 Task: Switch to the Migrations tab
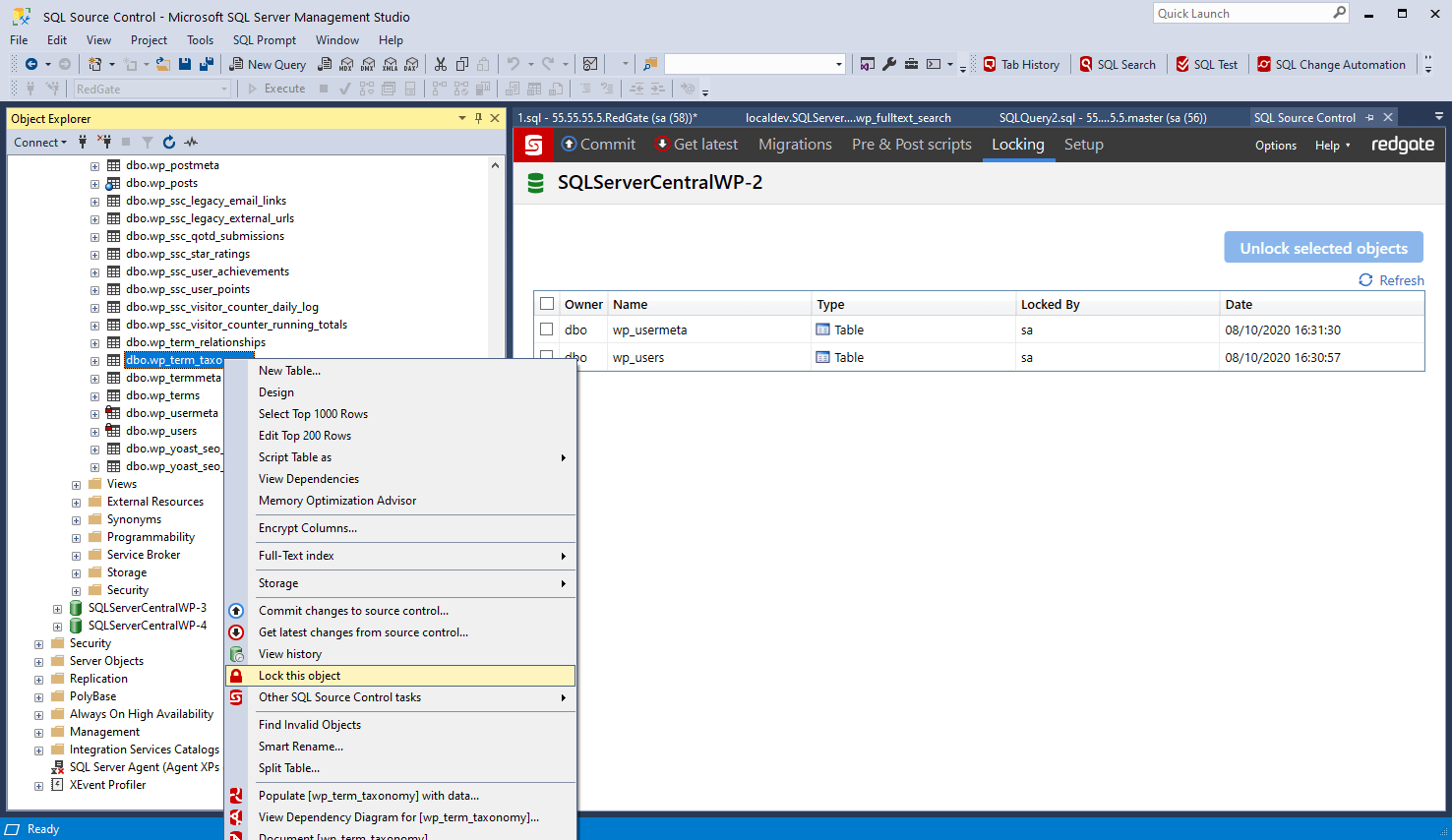coord(795,145)
